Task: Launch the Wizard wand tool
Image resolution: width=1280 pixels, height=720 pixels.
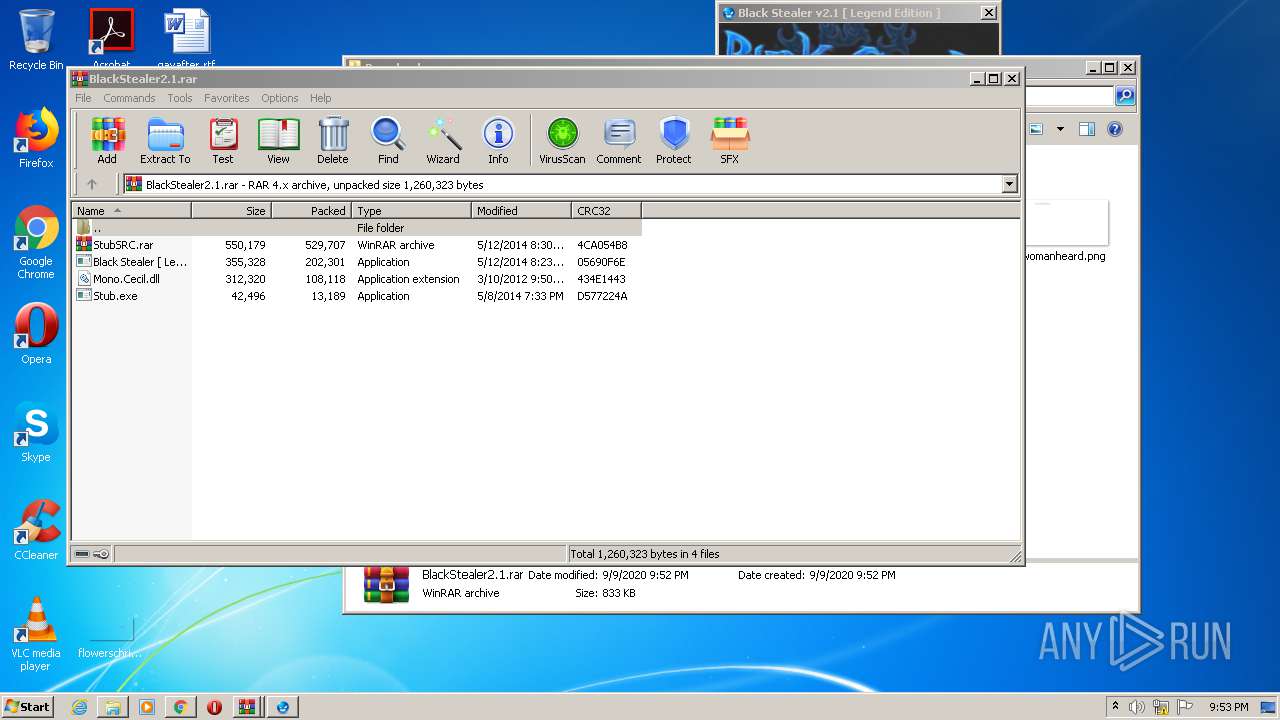Action: click(443, 140)
